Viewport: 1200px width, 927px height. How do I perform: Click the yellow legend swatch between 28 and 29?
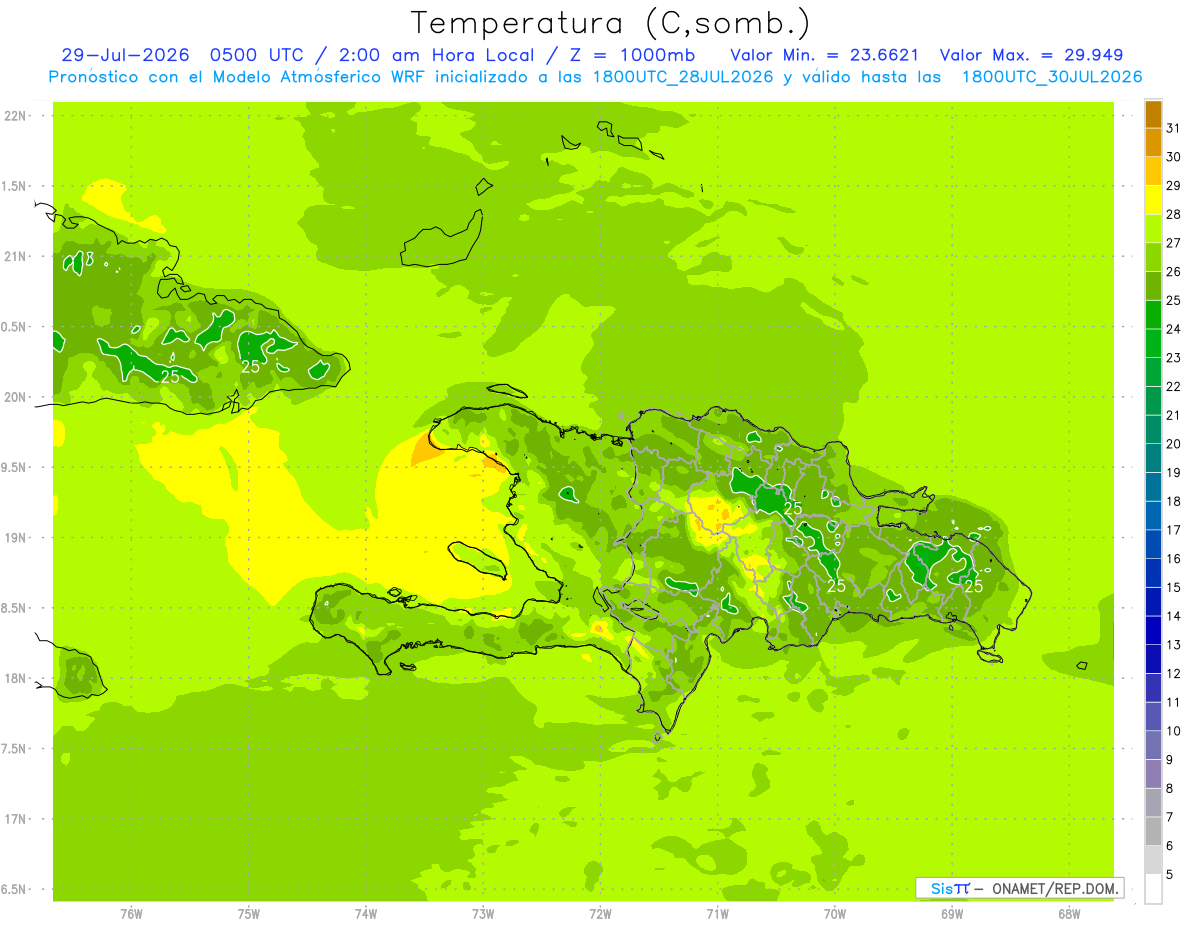point(1153,200)
